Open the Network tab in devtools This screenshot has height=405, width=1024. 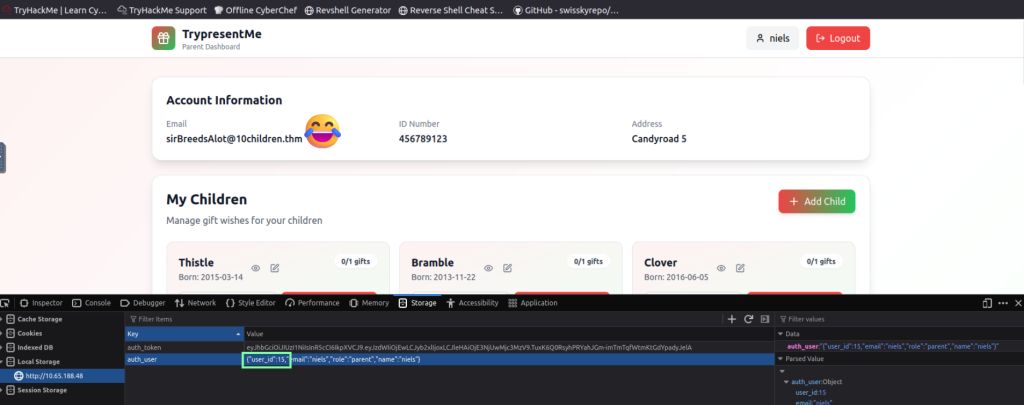point(196,303)
